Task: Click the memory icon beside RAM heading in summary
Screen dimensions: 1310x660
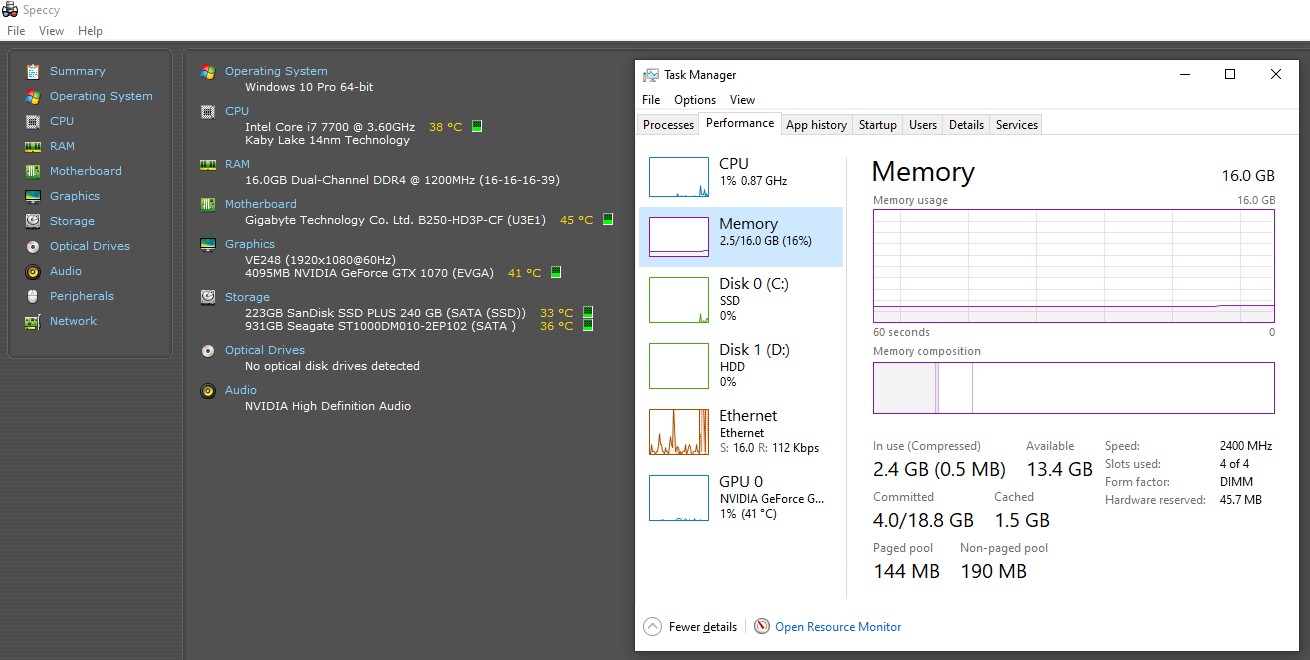Action: coord(208,164)
